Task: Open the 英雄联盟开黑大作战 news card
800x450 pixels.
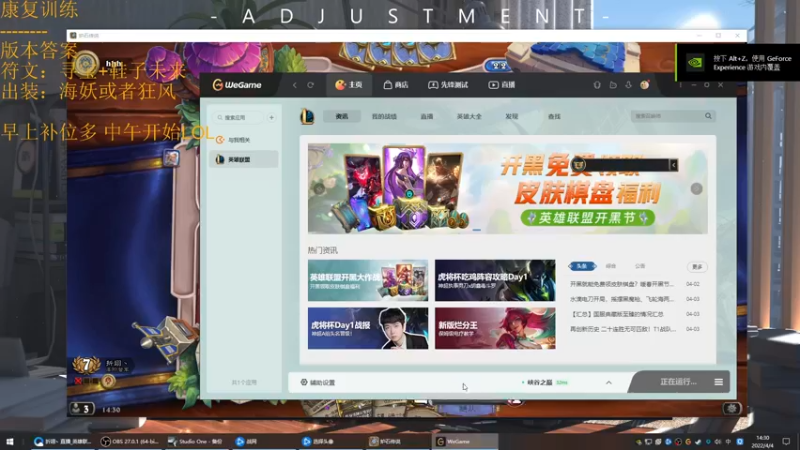Action: coord(368,280)
